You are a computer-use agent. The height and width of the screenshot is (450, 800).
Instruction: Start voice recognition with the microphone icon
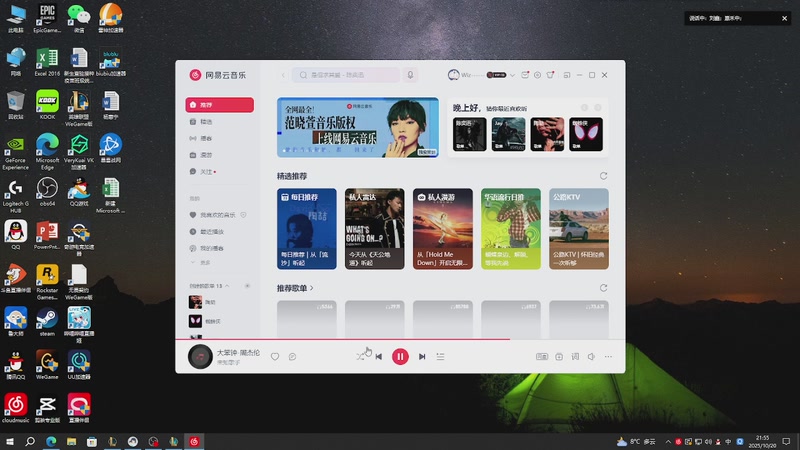[410, 75]
